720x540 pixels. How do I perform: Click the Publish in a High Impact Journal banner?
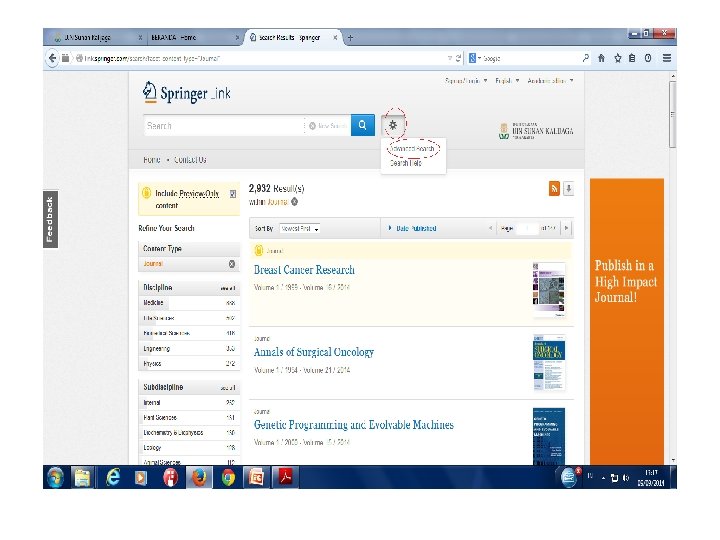click(x=627, y=321)
